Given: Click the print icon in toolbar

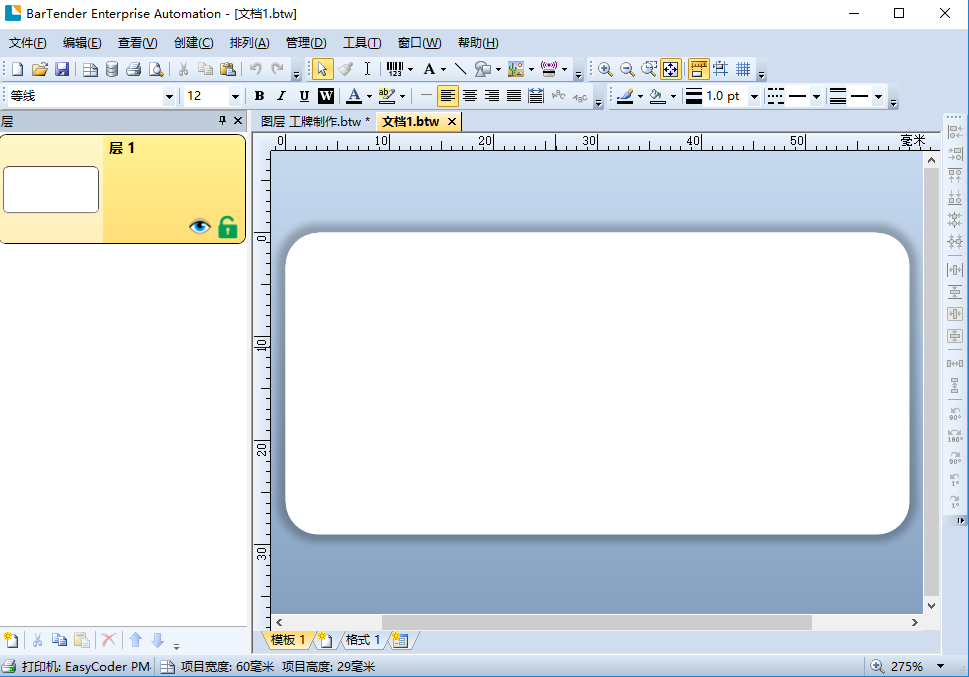Looking at the screenshot, I should (133, 69).
